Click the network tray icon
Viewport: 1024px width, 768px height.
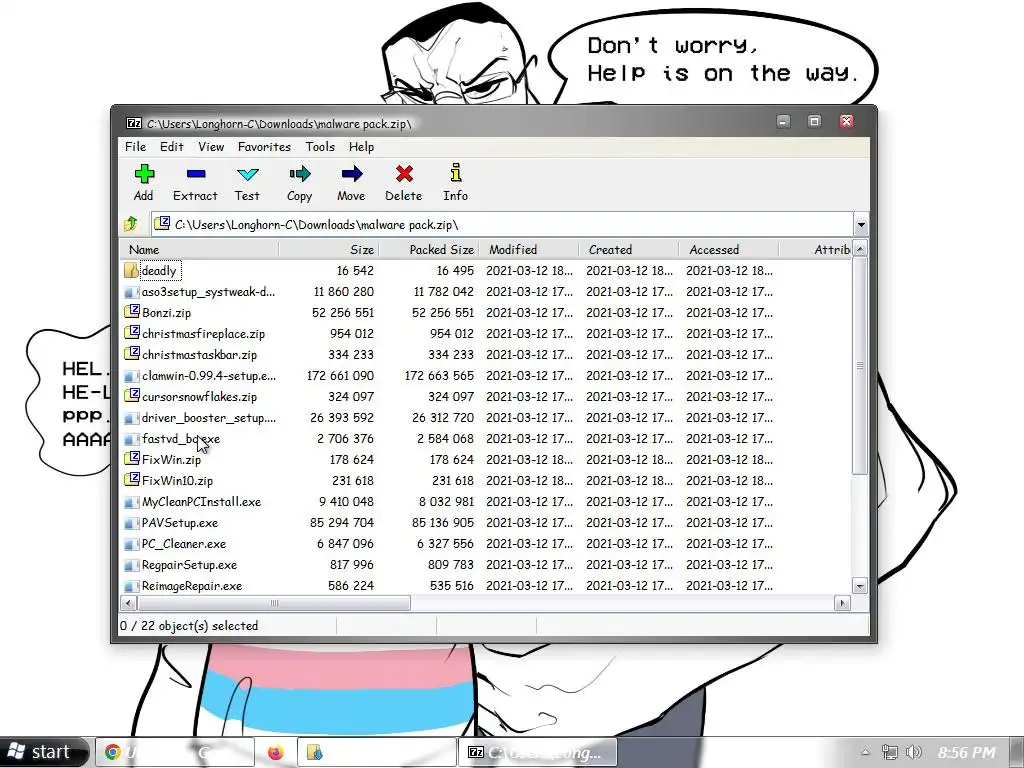point(889,752)
